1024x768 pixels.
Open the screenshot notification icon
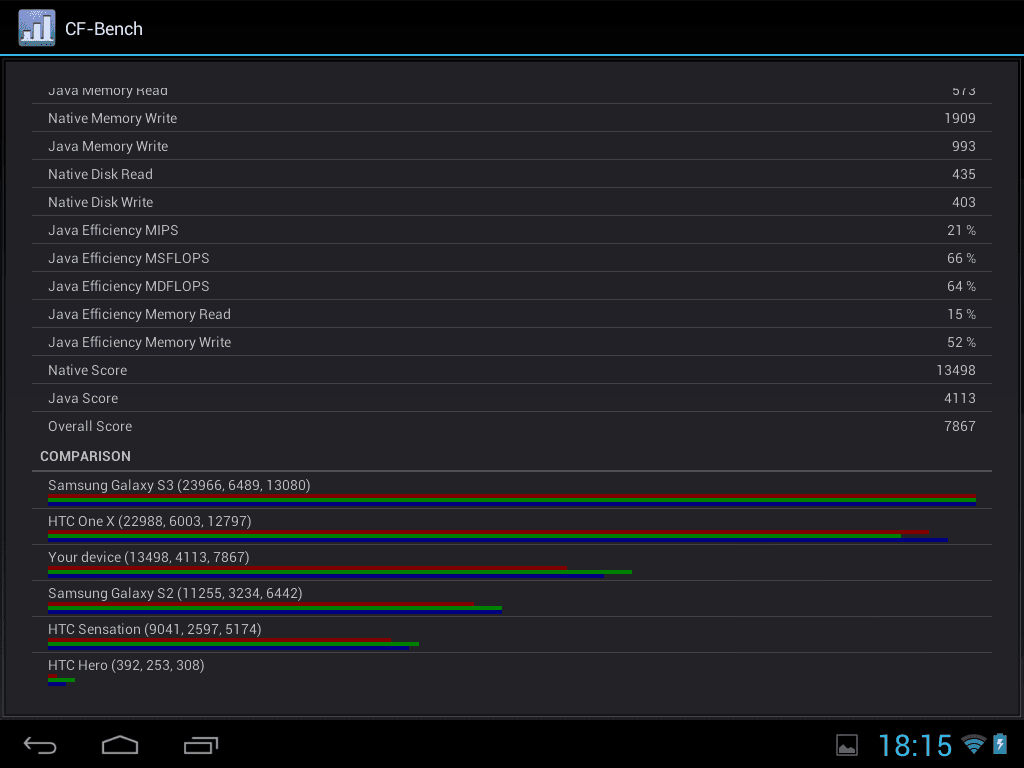pyautogui.click(x=847, y=745)
